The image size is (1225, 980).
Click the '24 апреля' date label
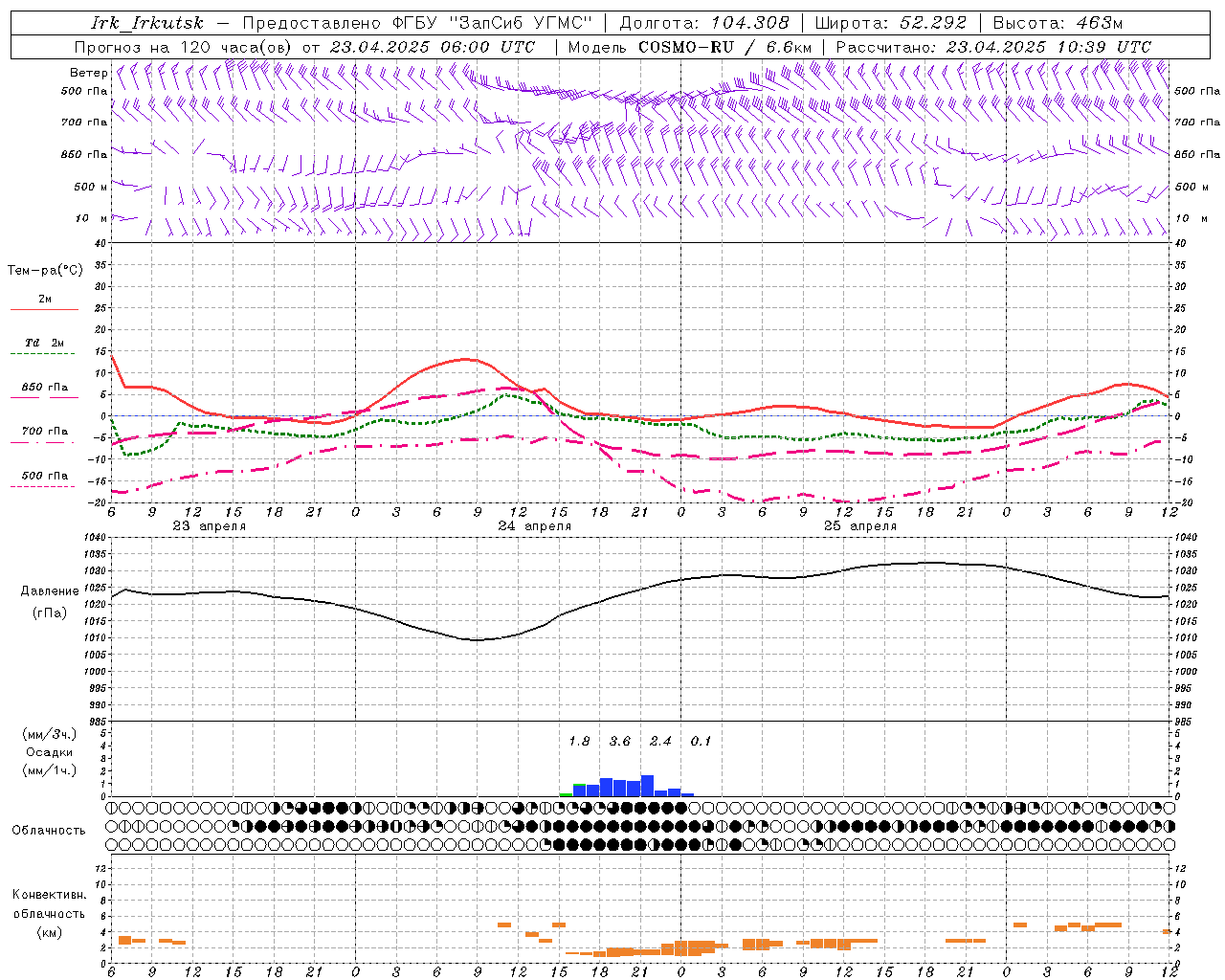[534, 526]
